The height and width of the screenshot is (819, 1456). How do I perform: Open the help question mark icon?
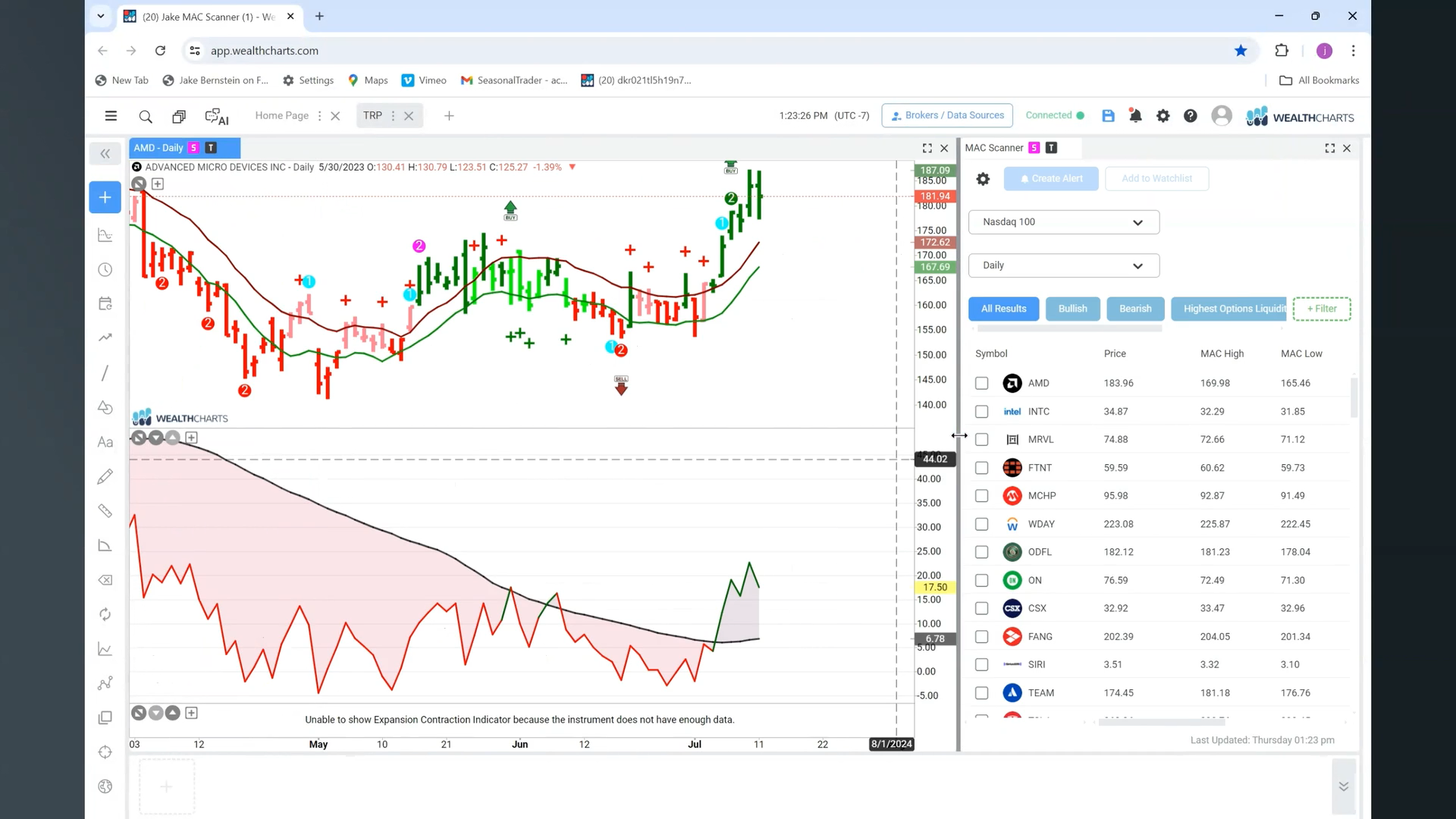click(1191, 116)
